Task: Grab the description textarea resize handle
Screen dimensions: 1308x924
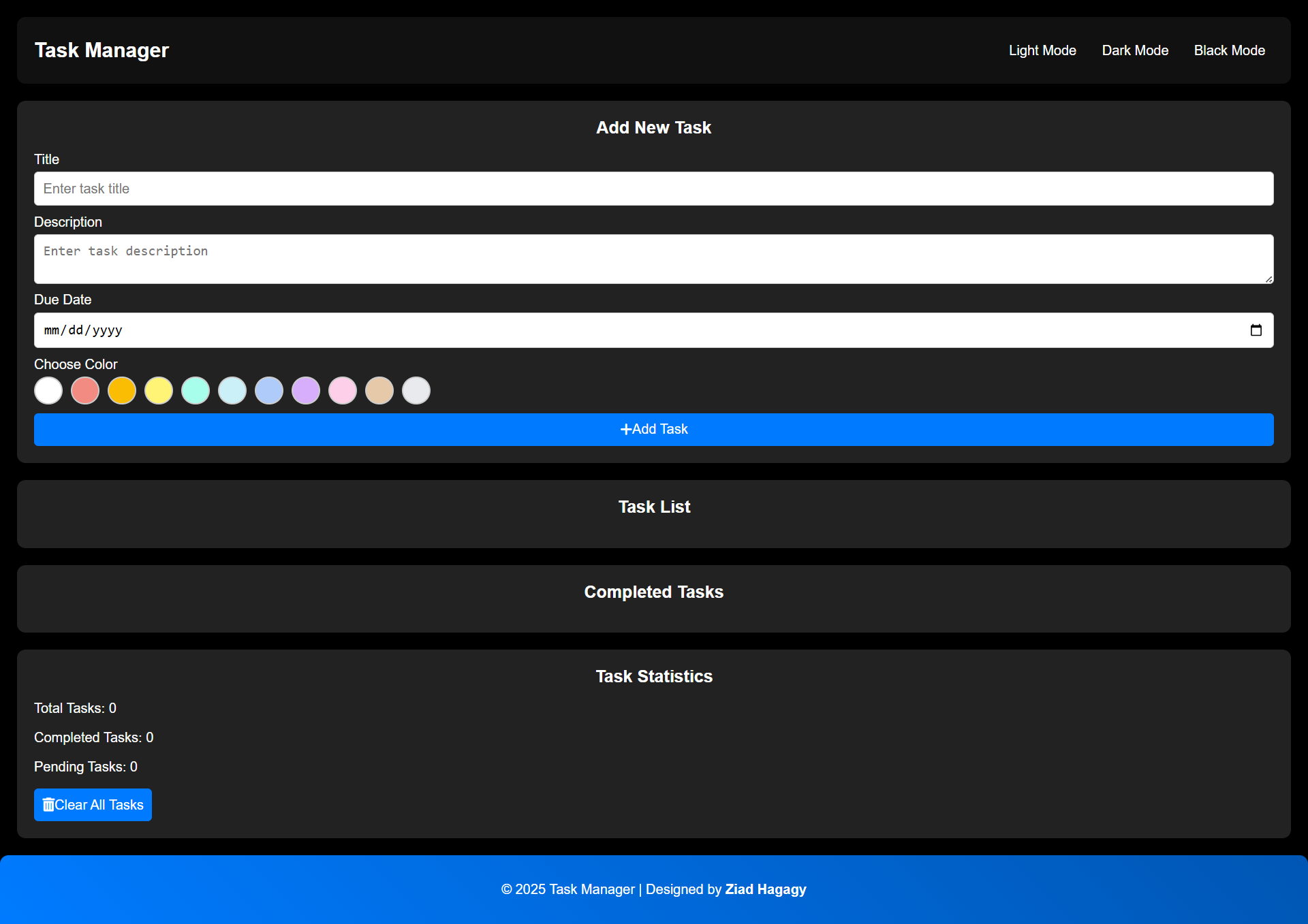Action: tap(1268, 278)
